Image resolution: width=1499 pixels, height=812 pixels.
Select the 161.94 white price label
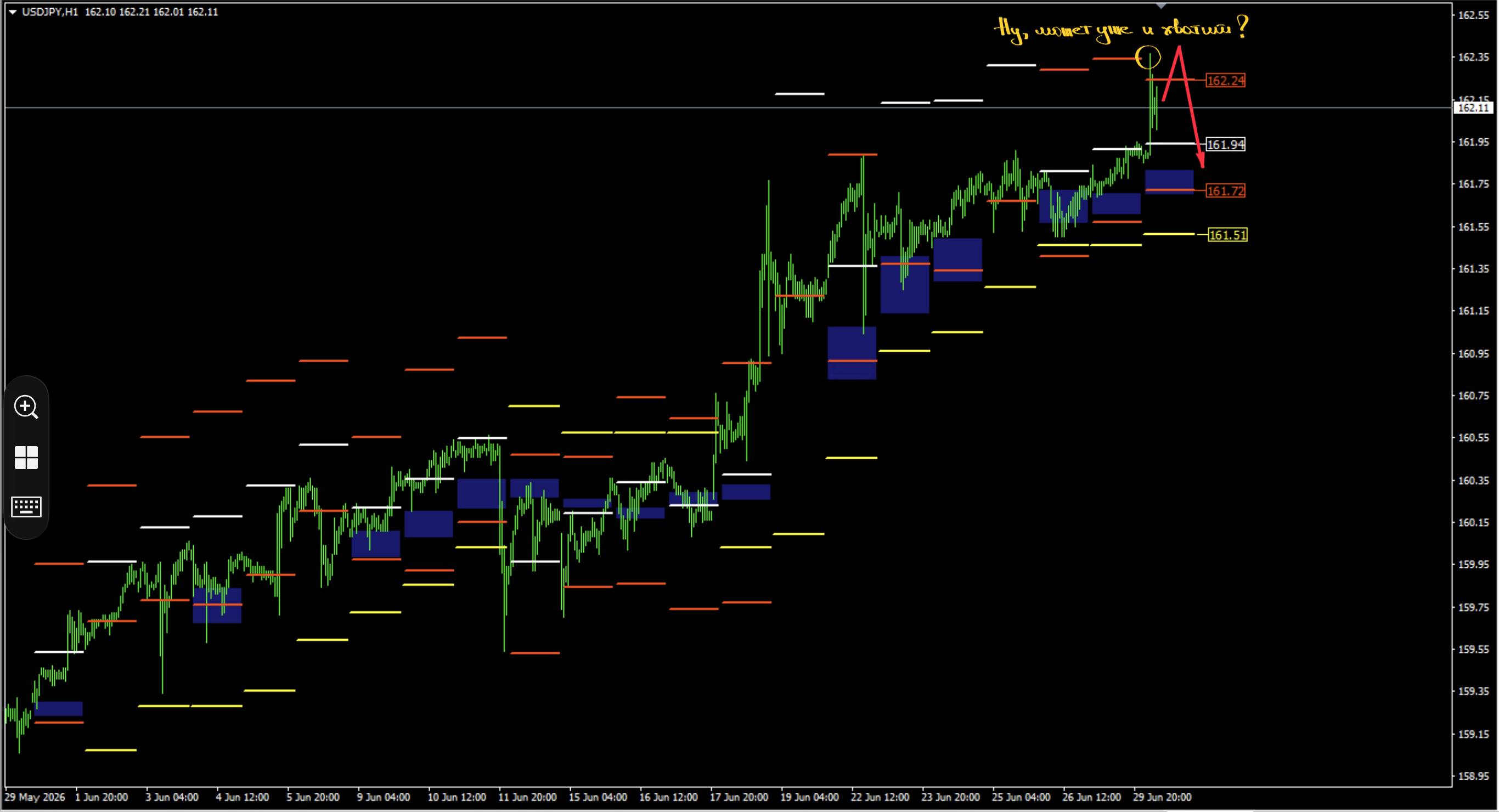click(x=1226, y=144)
